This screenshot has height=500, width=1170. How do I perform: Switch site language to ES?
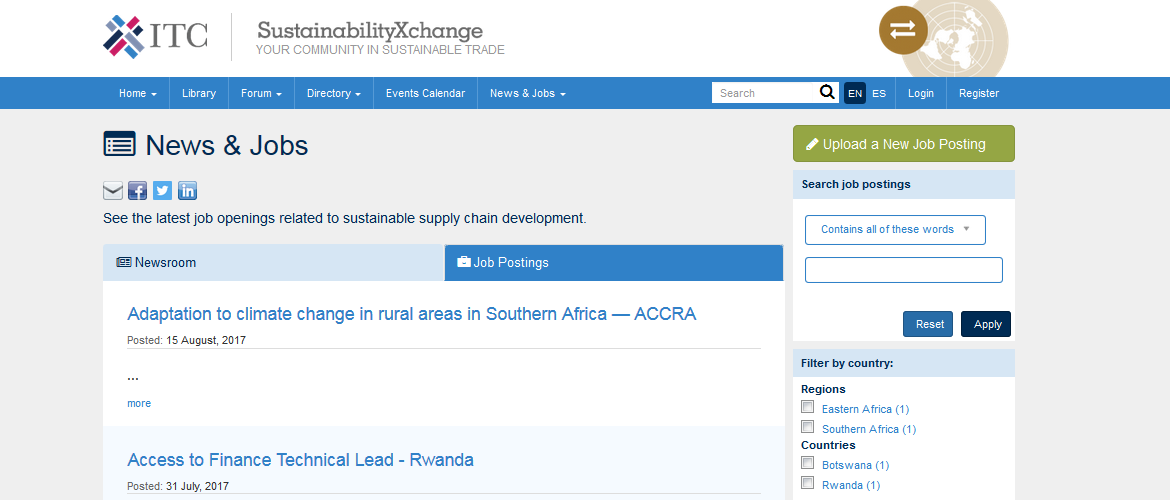(879, 93)
